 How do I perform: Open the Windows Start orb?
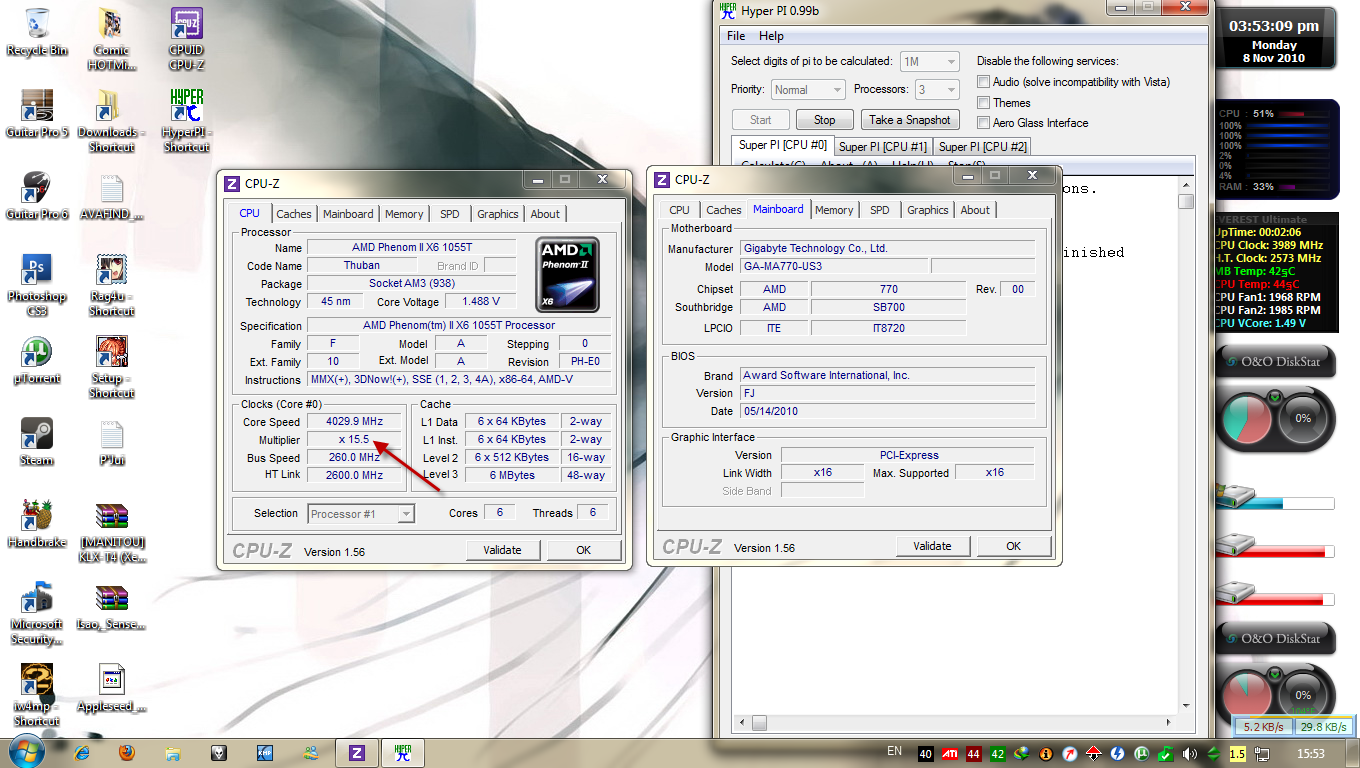(25, 751)
